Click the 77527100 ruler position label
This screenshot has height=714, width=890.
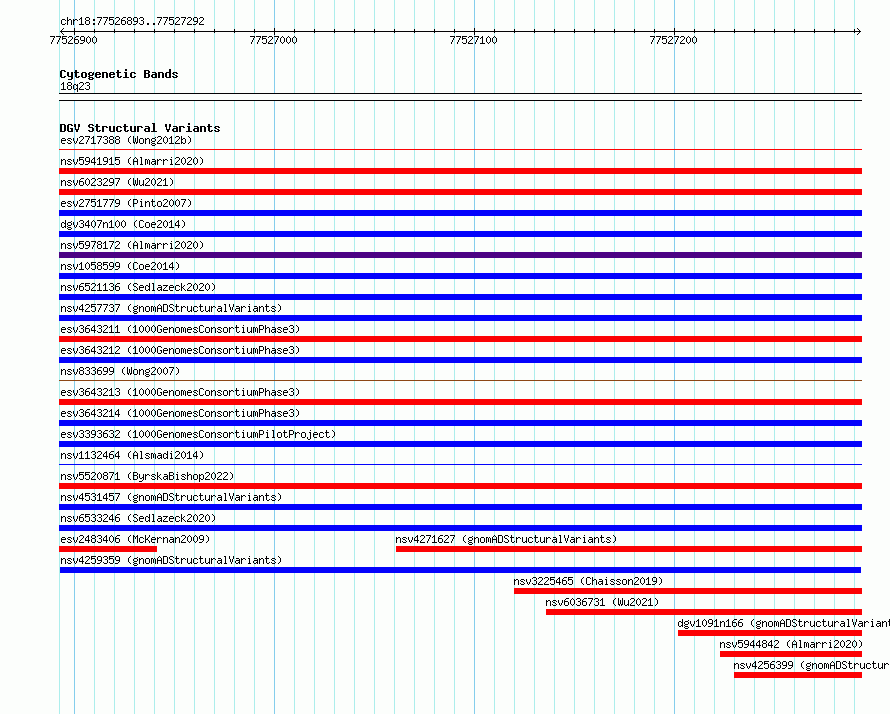click(473, 40)
